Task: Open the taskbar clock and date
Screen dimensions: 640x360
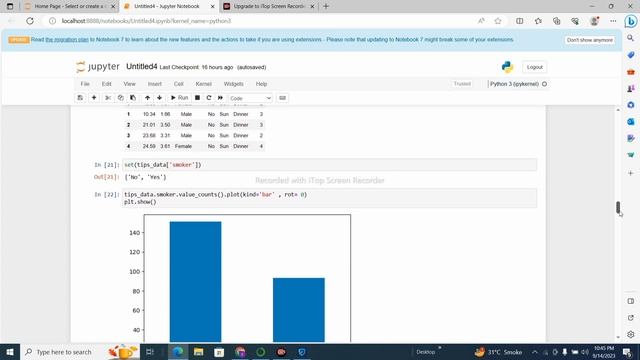Action: pyautogui.click(x=604, y=352)
